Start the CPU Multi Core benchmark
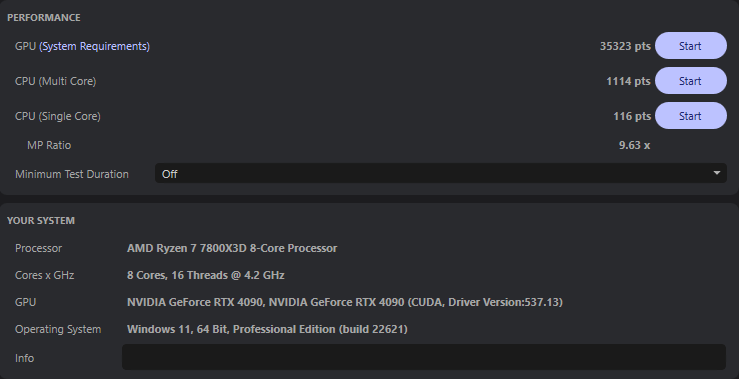Viewport: 739px width, 379px height. pos(691,81)
